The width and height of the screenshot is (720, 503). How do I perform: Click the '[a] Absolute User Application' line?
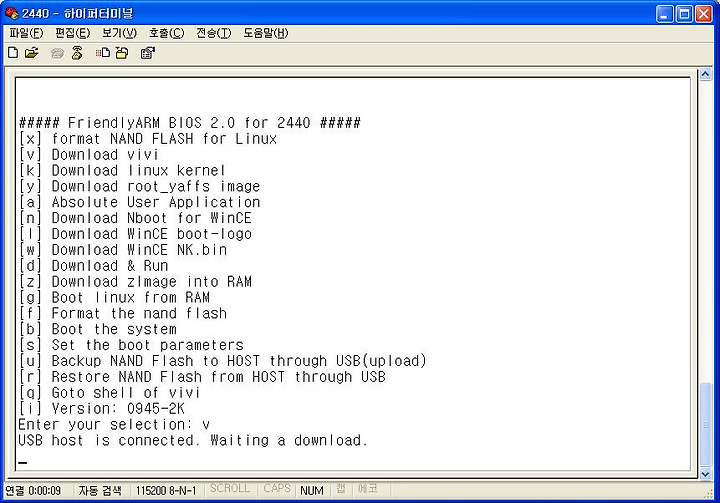pos(139,202)
